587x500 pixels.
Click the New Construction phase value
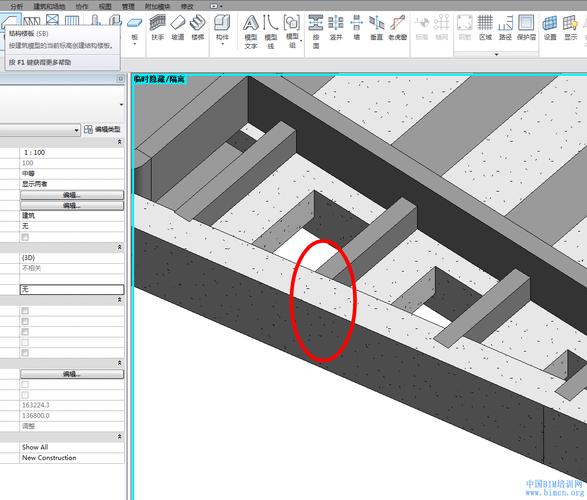pyautogui.click(x=49, y=457)
